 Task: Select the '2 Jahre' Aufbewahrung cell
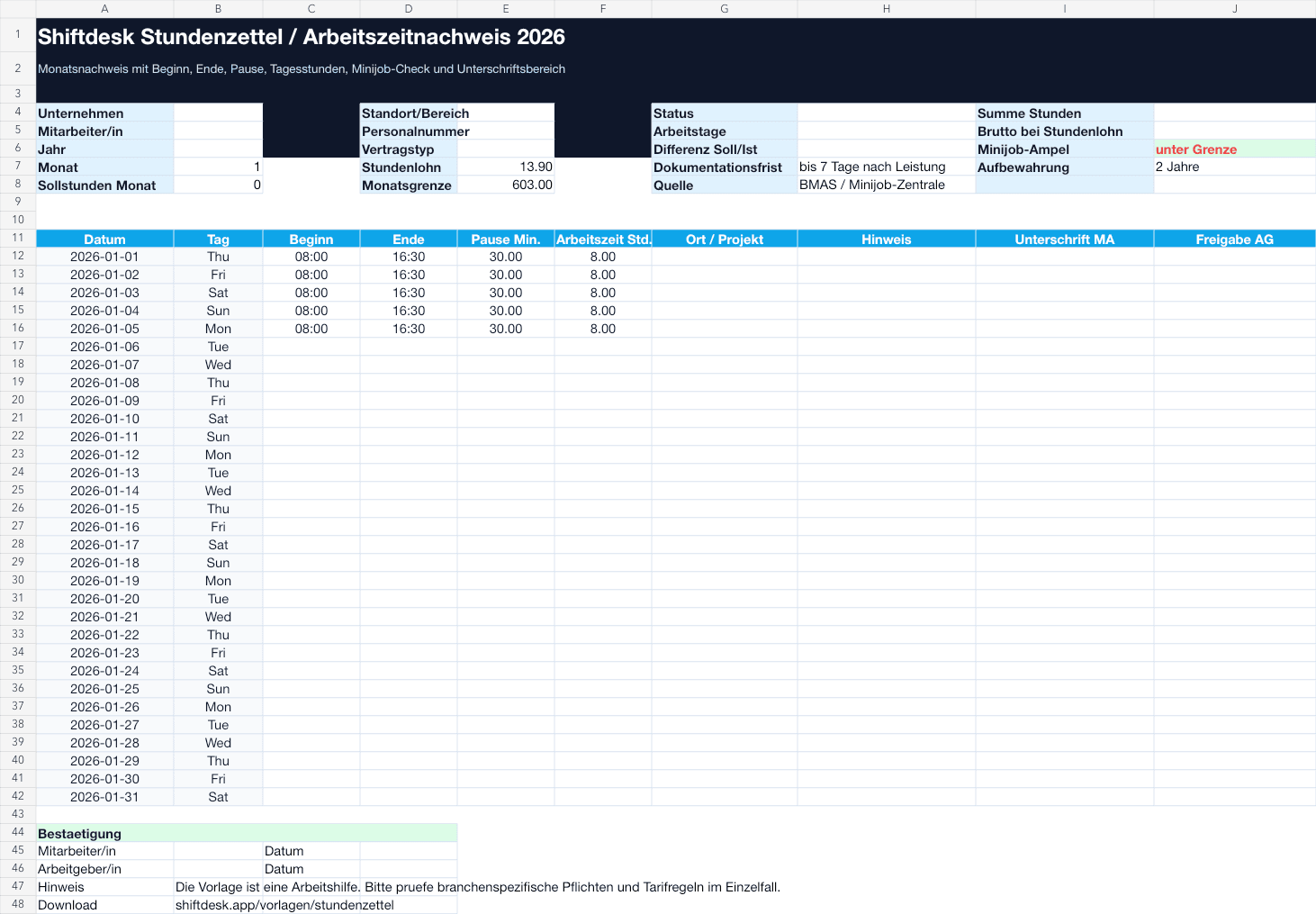1235,167
